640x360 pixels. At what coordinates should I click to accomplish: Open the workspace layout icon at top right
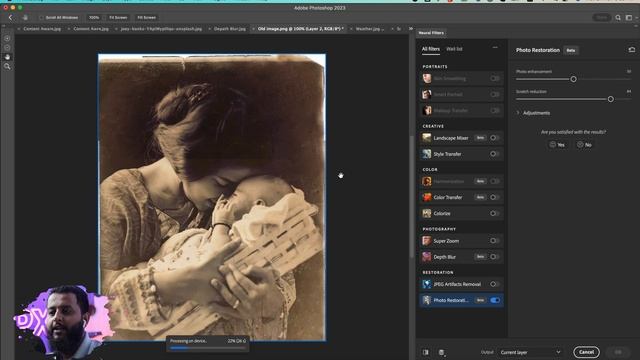click(x=629, y=18)
